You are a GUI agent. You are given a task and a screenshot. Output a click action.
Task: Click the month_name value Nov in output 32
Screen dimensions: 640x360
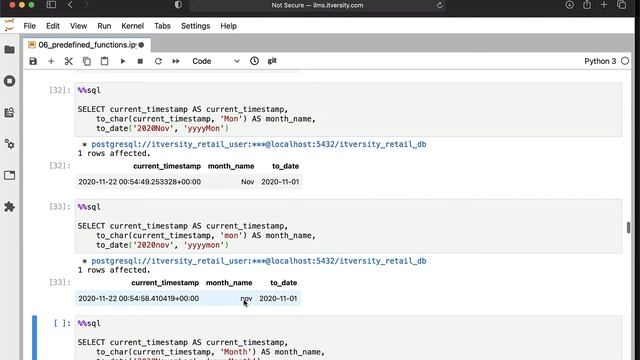[x=247, y=182]
